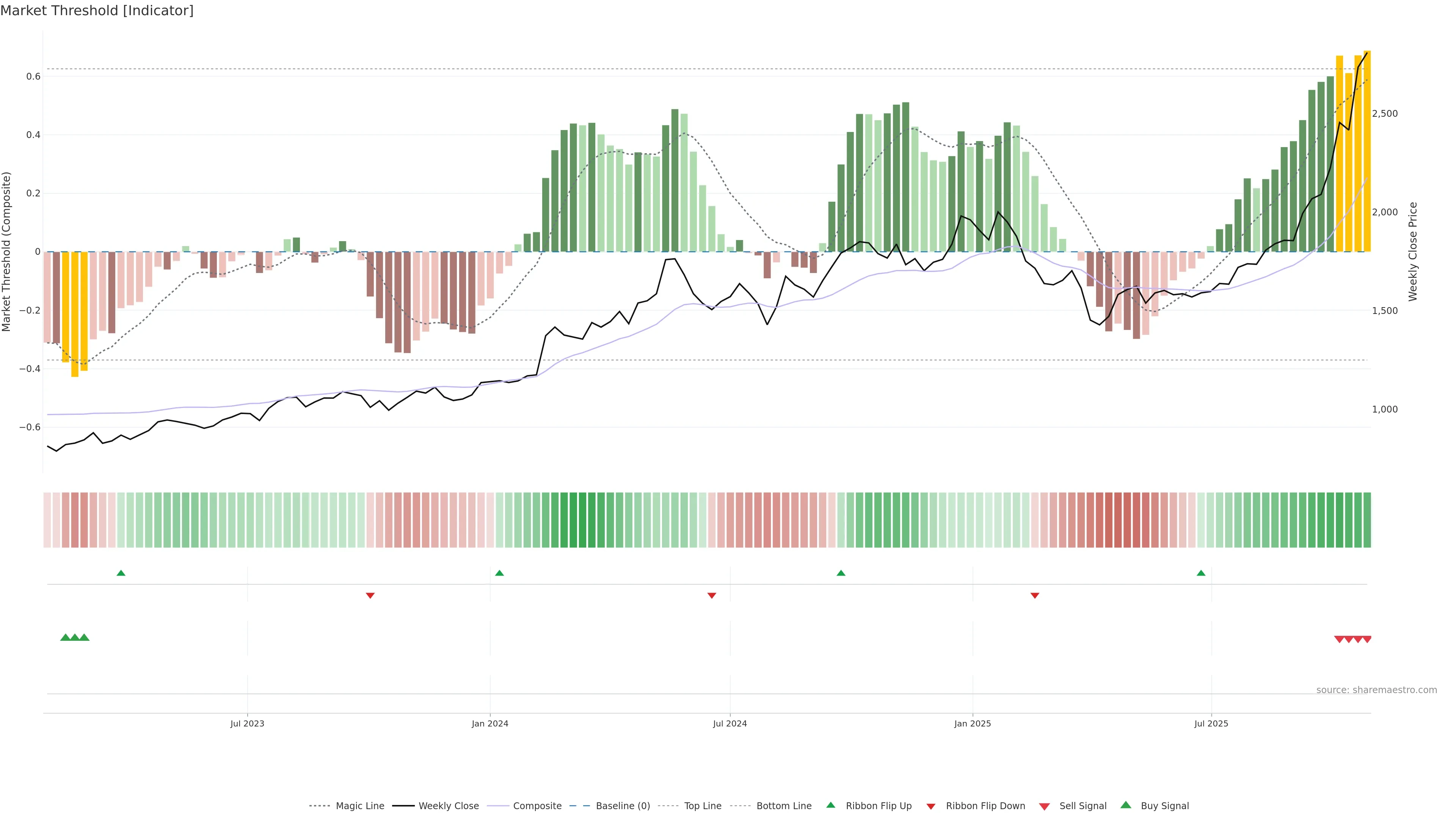Click the ribbon flip down marker before Jul 2024
This screenshot has width=1456, height=819.
pyautogui.click(x=712, y=595)
